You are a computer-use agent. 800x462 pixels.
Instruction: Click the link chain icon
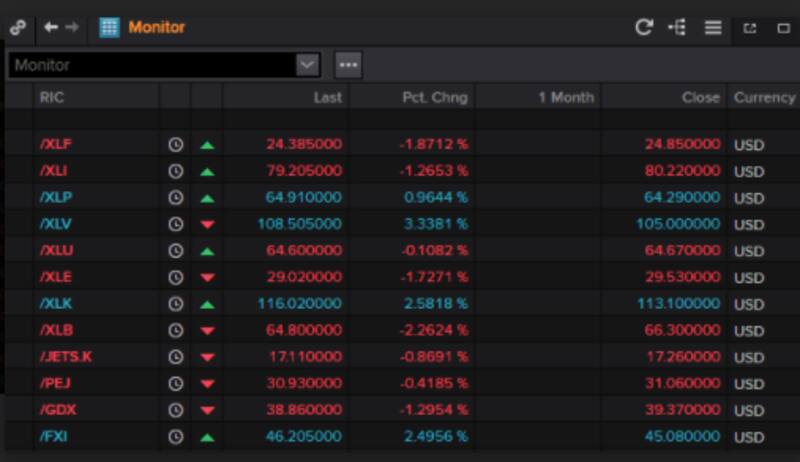coord(17,28)
